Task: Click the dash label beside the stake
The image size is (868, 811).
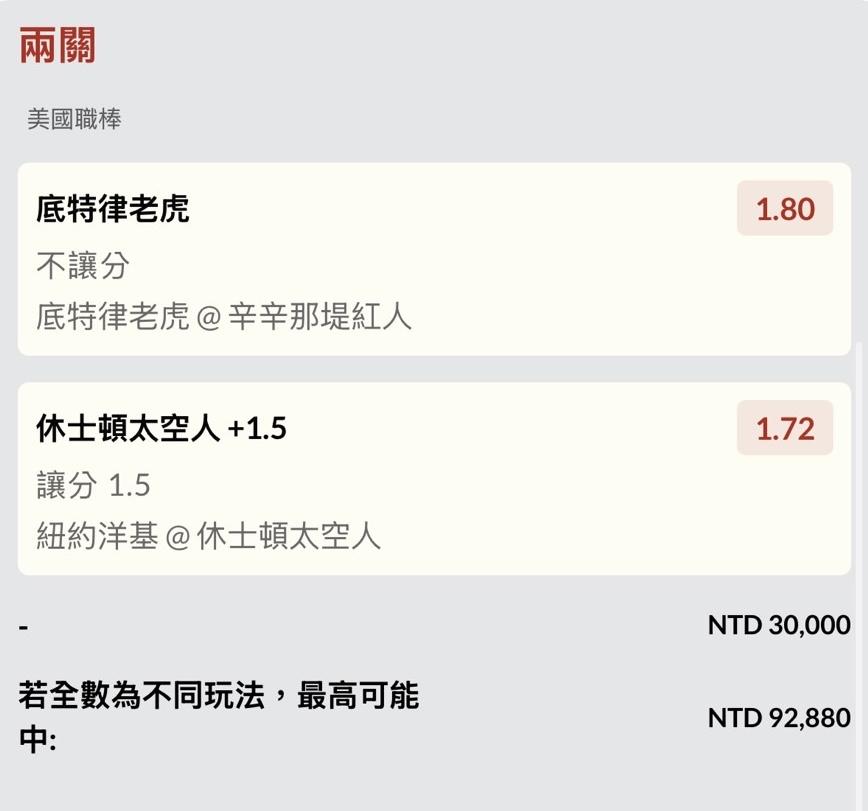Action: point(24,627)
